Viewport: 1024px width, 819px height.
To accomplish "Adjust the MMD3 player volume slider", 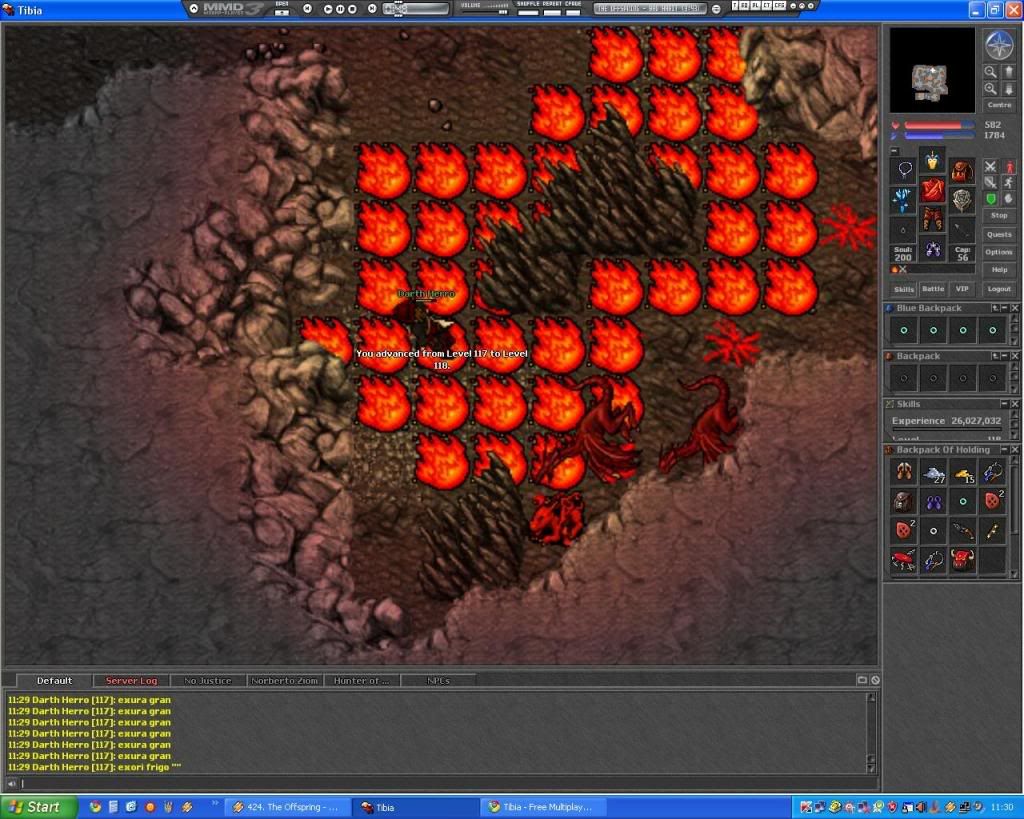I will point(485,11).
